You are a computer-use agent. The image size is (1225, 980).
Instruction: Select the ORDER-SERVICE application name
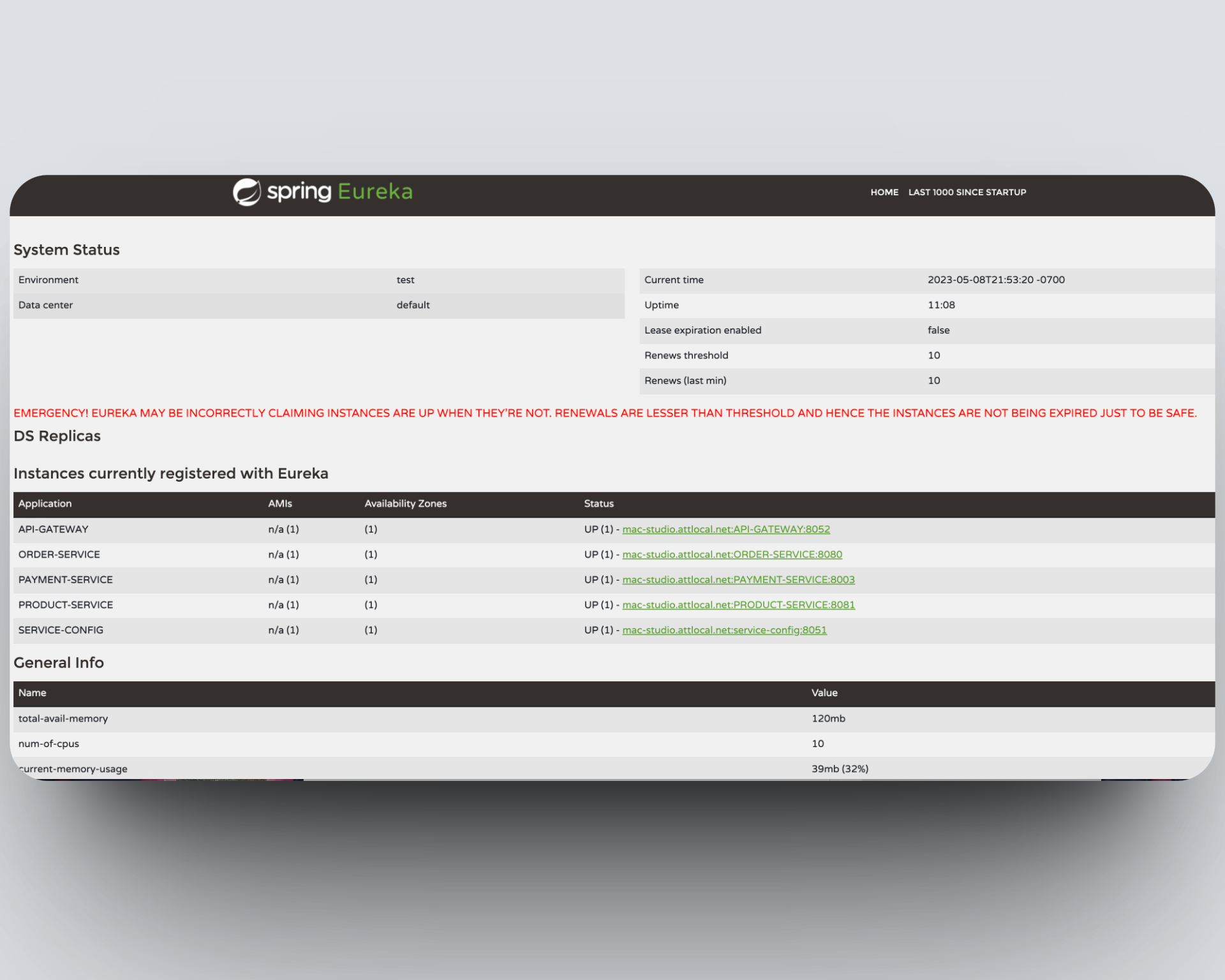(59, 554)
